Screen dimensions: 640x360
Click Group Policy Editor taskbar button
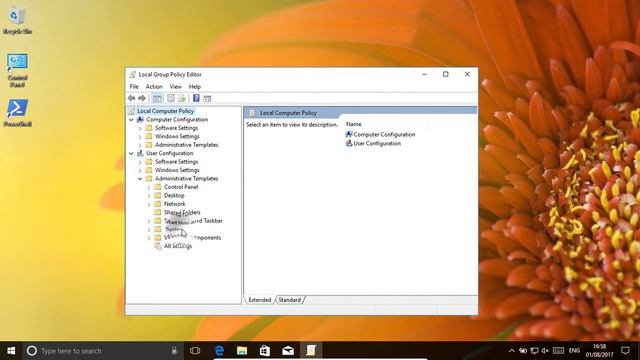point(311,351)
